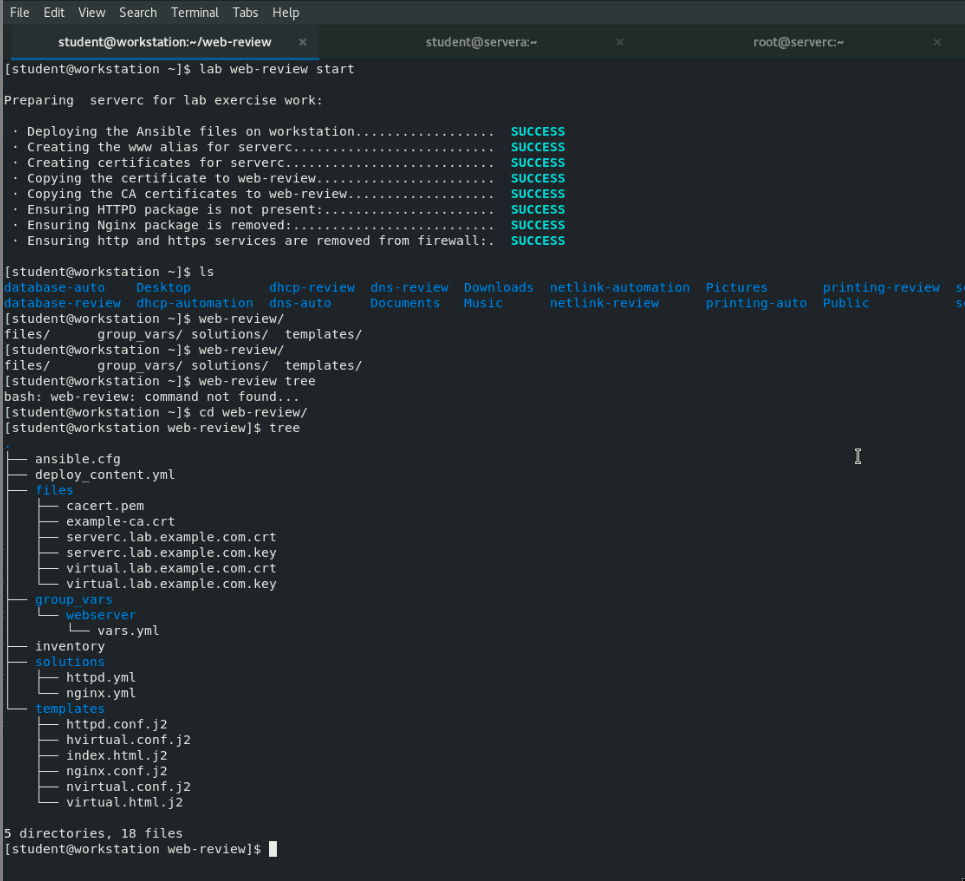The height and width of the screenshot is (881, 965).
Task: Click cacert.pem file name
Action: coord(105,506)
